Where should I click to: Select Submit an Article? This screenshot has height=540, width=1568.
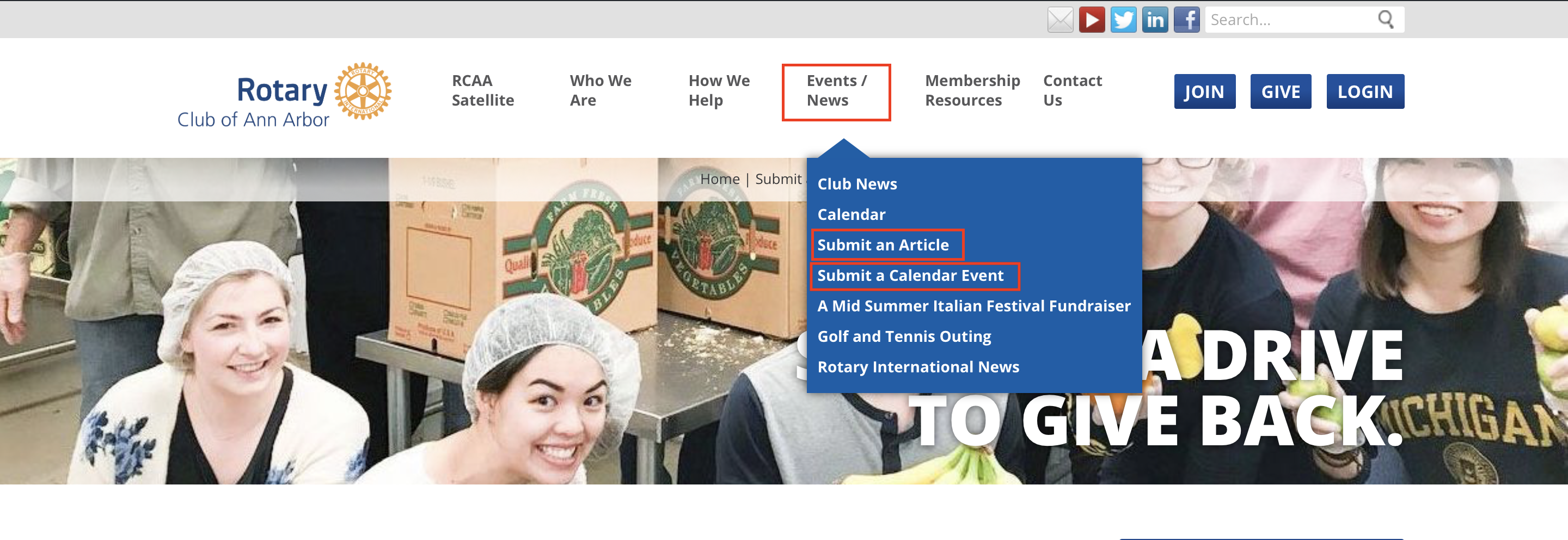[883, 245]
